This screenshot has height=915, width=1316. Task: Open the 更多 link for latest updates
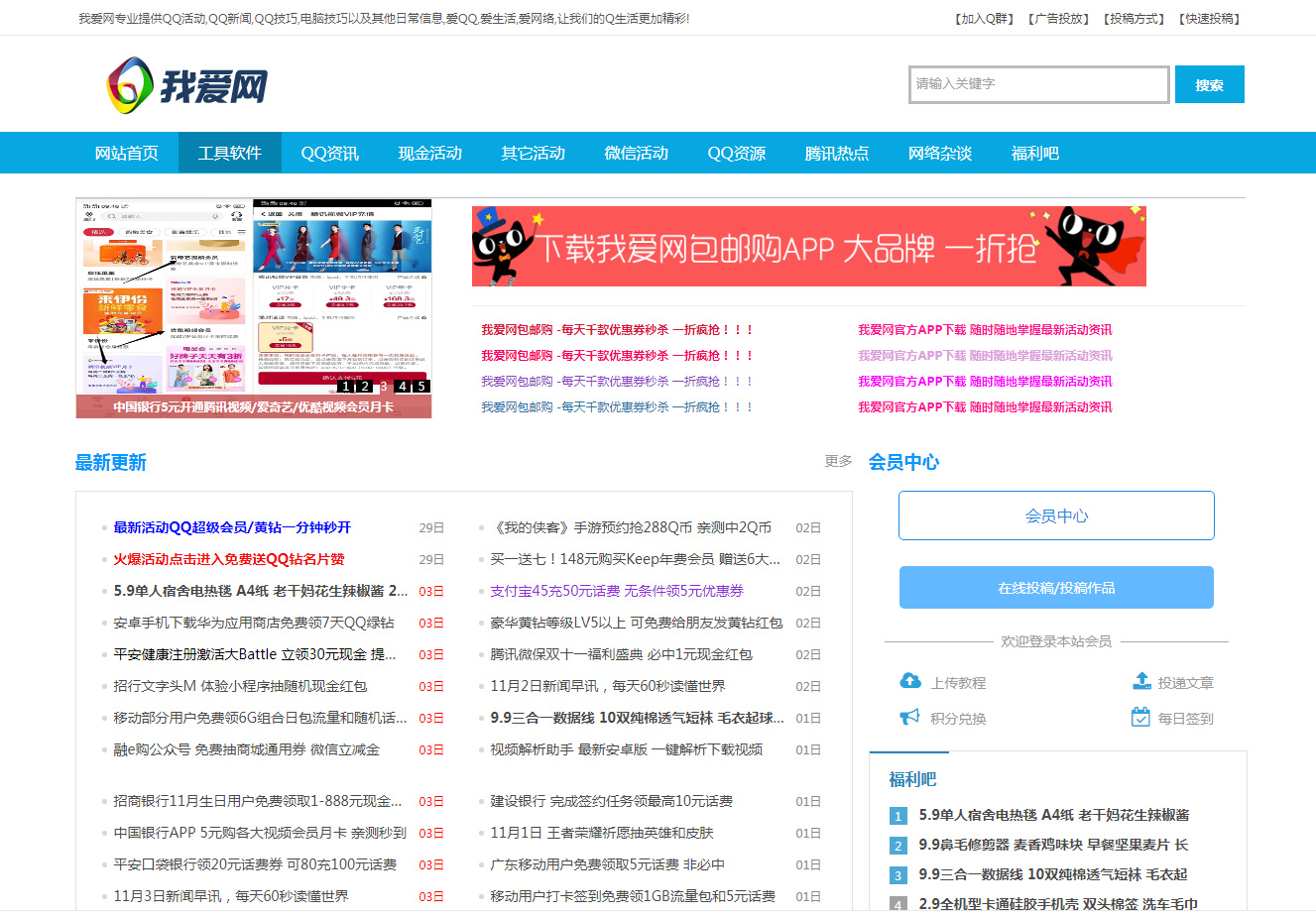coord(838,461)
